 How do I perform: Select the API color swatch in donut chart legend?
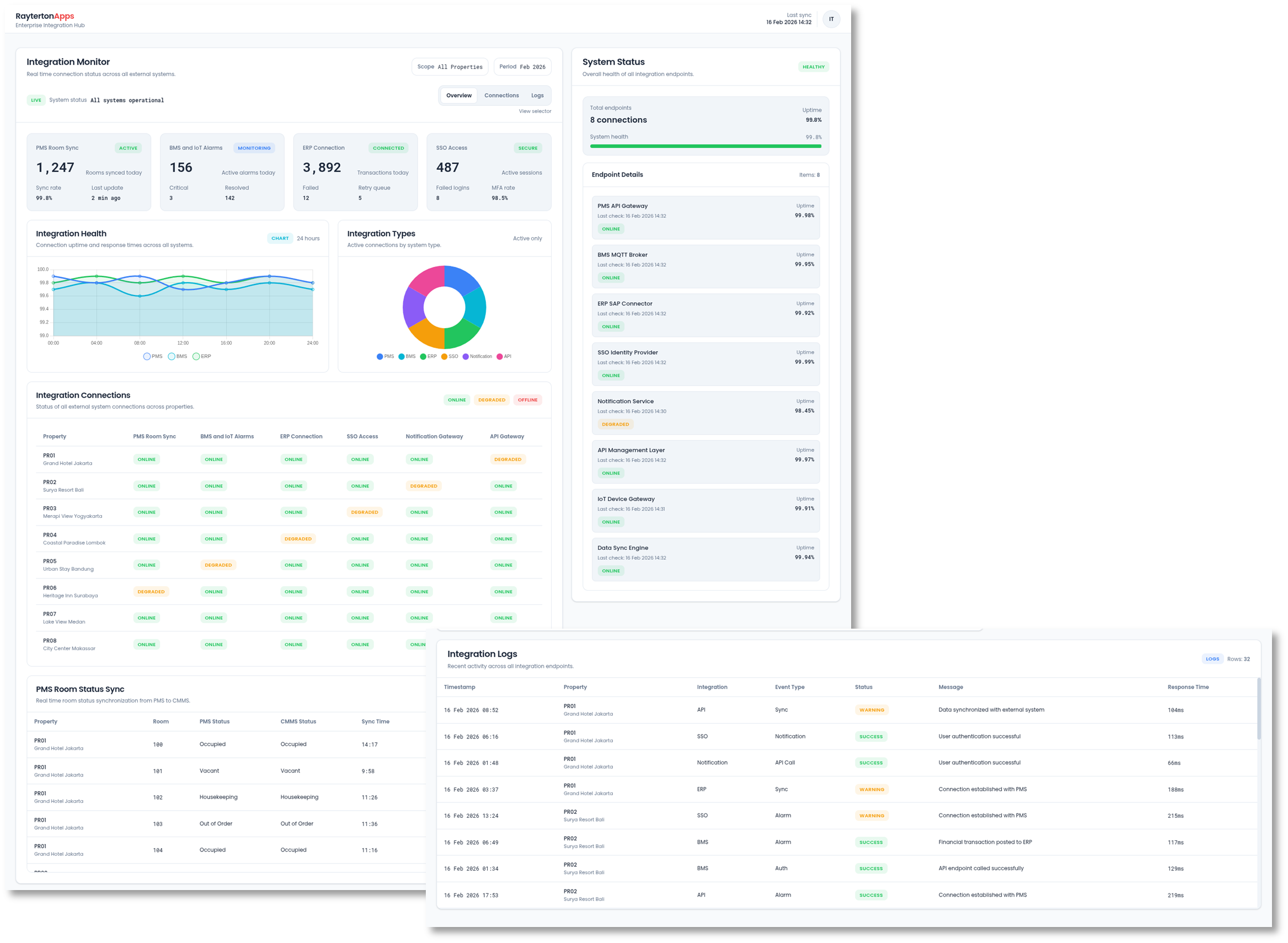(500, 356)
